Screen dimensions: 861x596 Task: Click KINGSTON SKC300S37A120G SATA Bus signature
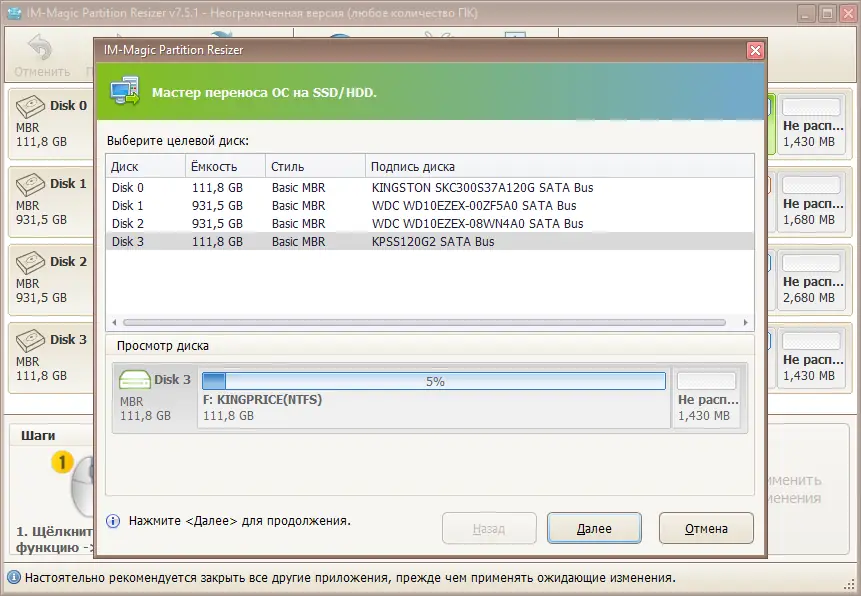coord(482,187)
